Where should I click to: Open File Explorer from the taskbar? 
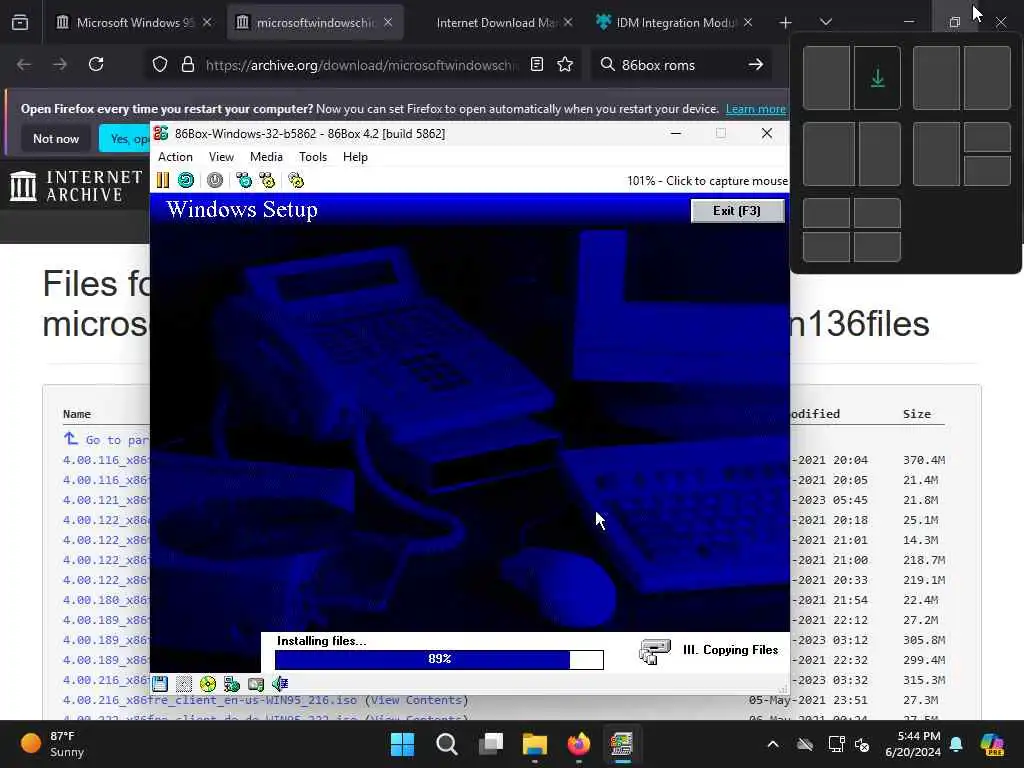[534, 744]
